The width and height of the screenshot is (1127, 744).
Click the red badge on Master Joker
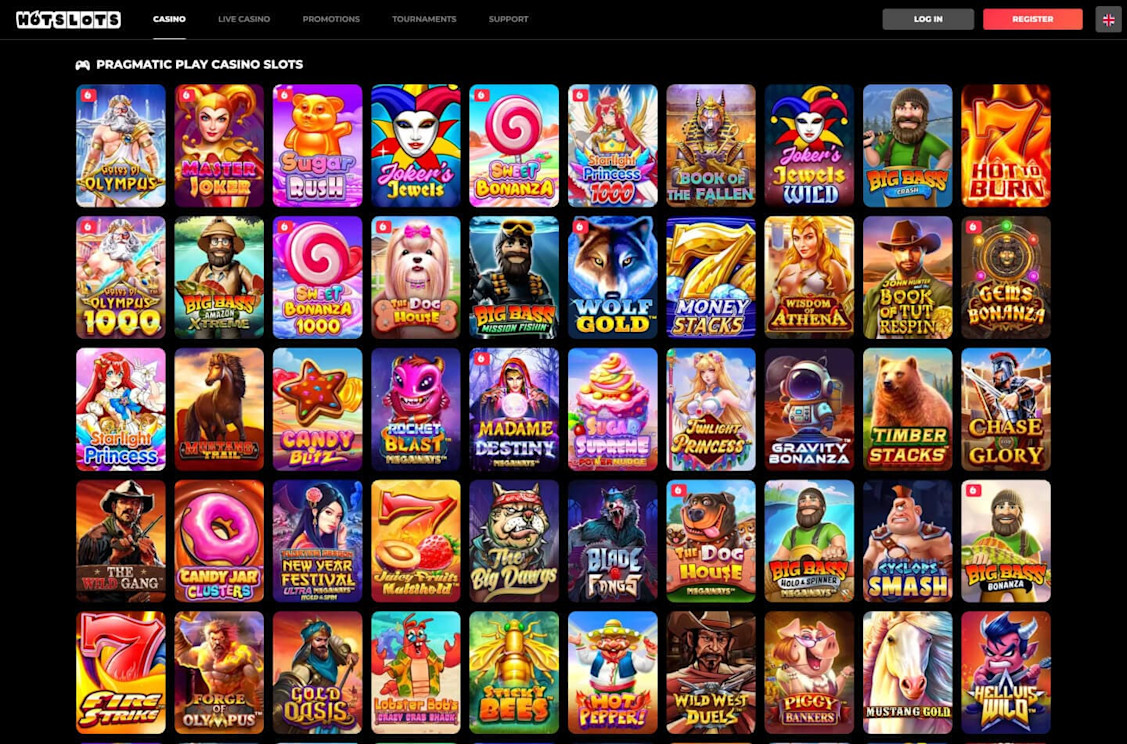click(x=187, y=95)
